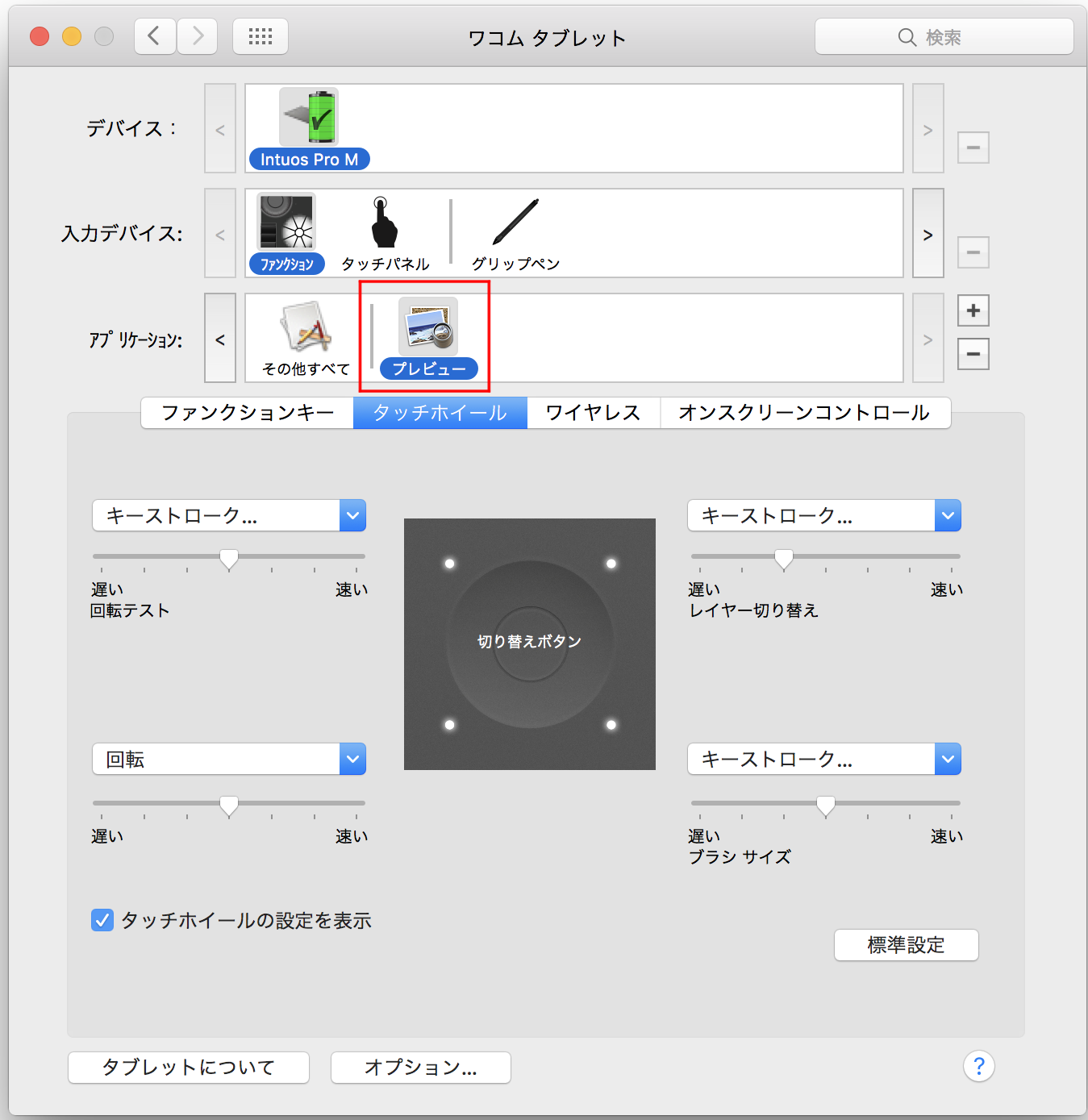Image resolution: width=1088 pixels, height=1120 pixels.
Task: Click the brush size speed slider
Action: [x=825, y=804]
